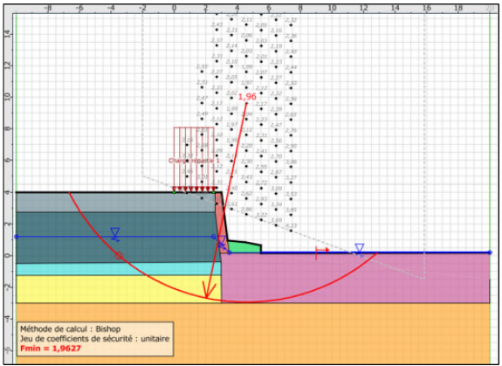Screen dimensions: 502x366
Task: Select the cyan thin soil layer
Action: (x=118, y=269)
